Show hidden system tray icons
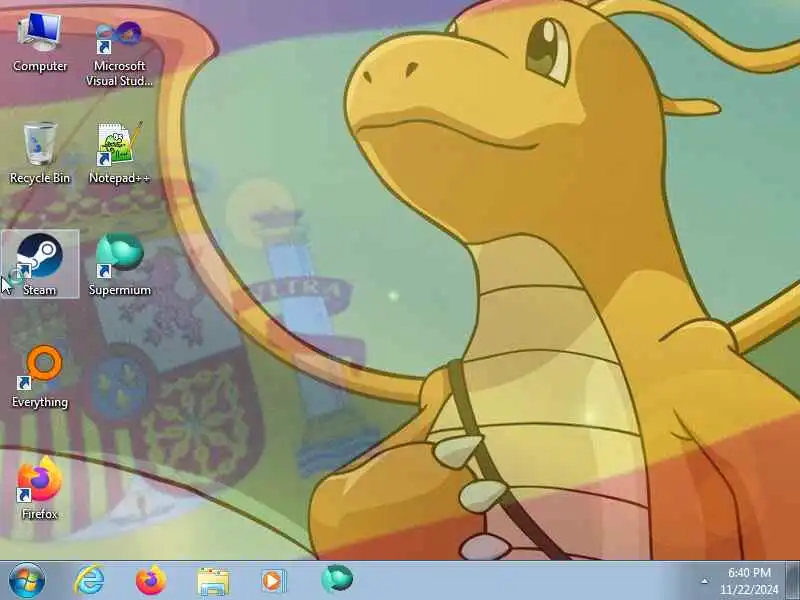The image size is (800, 600). point(705,581)
